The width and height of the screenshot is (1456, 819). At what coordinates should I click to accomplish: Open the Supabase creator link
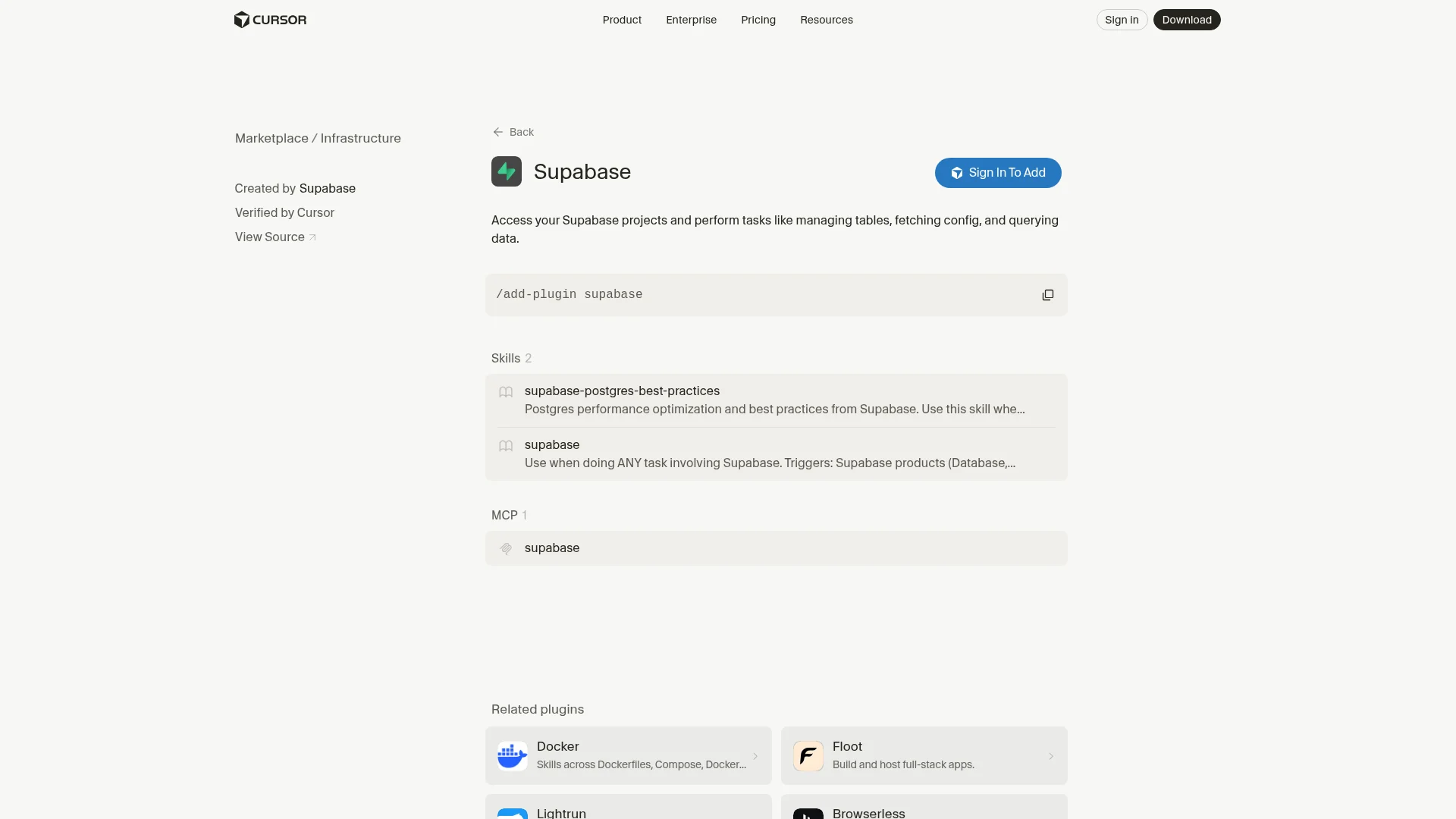328,188
